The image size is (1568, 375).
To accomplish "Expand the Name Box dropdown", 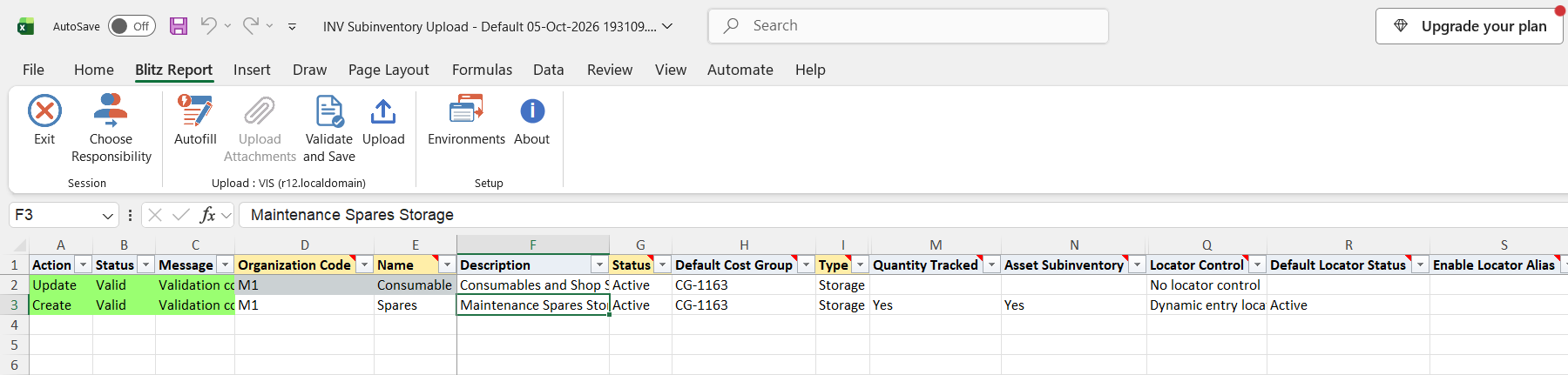I will pos(107,215).
